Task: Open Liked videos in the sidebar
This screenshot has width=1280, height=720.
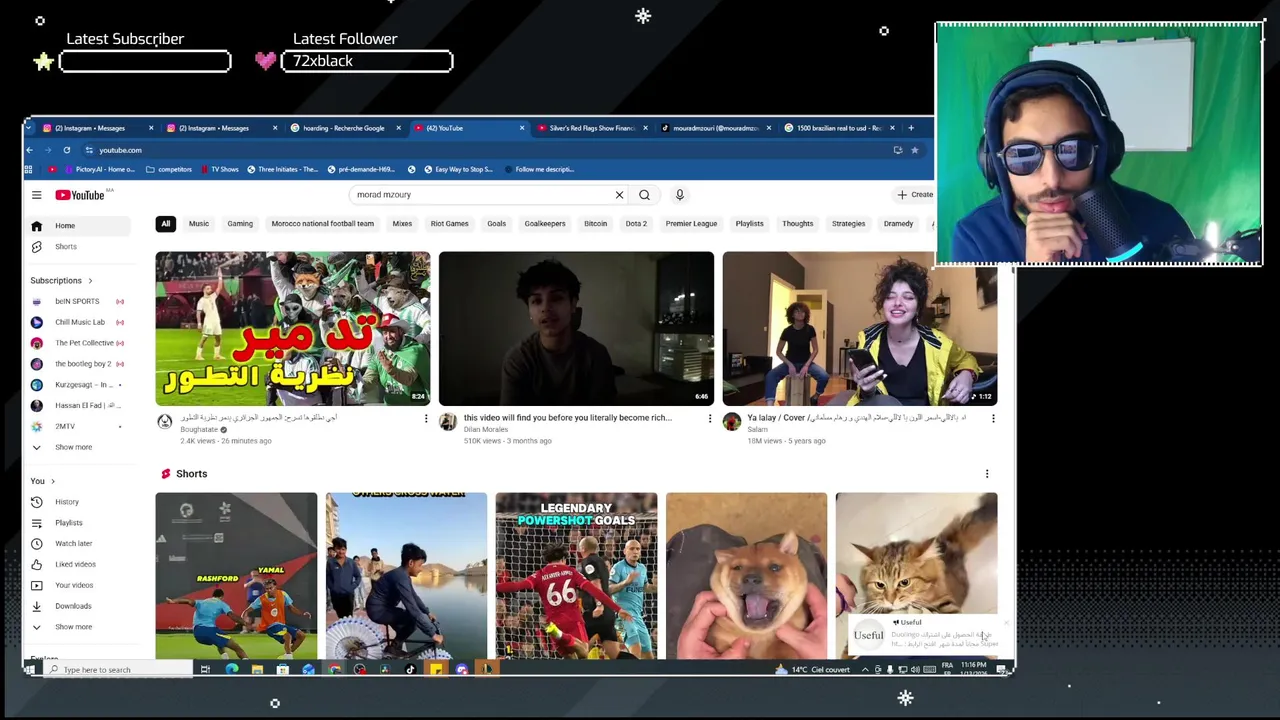Action: pyautogui.click(x=78, y=564)
